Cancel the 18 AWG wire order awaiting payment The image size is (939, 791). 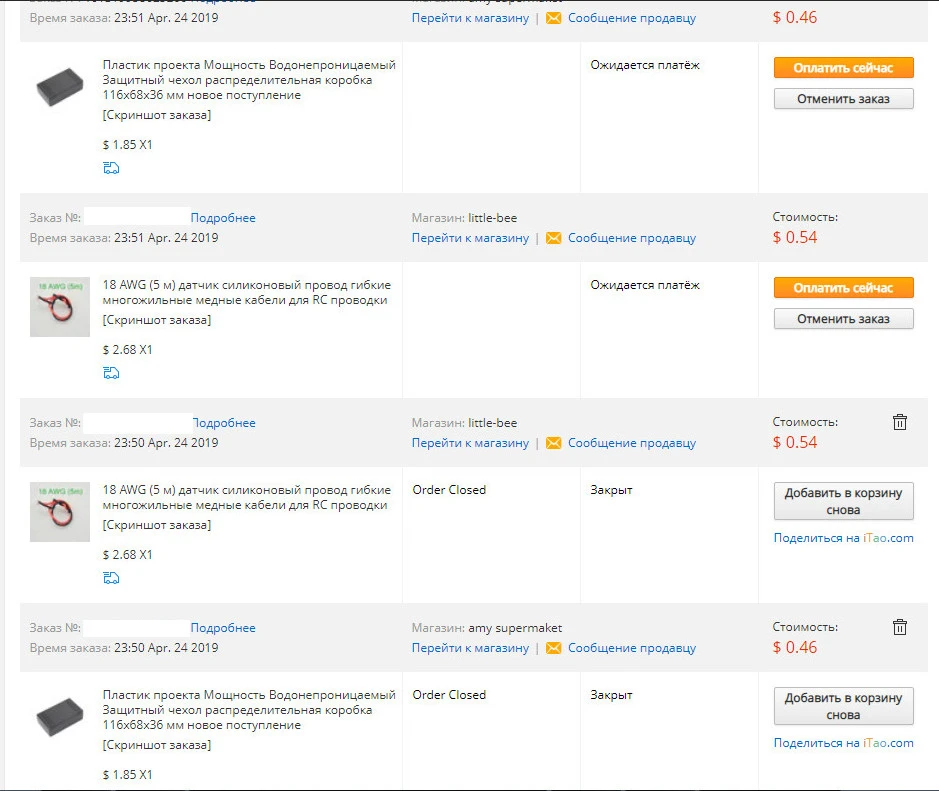click(843, 319)
